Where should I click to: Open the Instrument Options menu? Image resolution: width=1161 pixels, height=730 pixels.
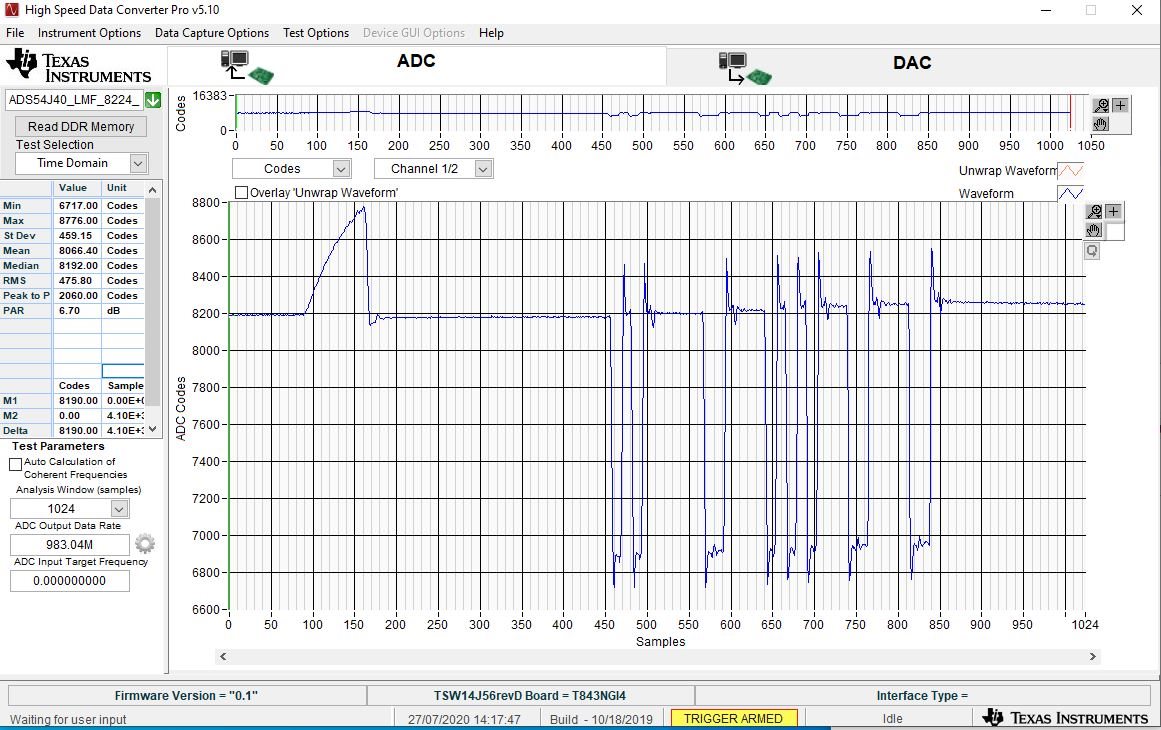coord(90,33)
